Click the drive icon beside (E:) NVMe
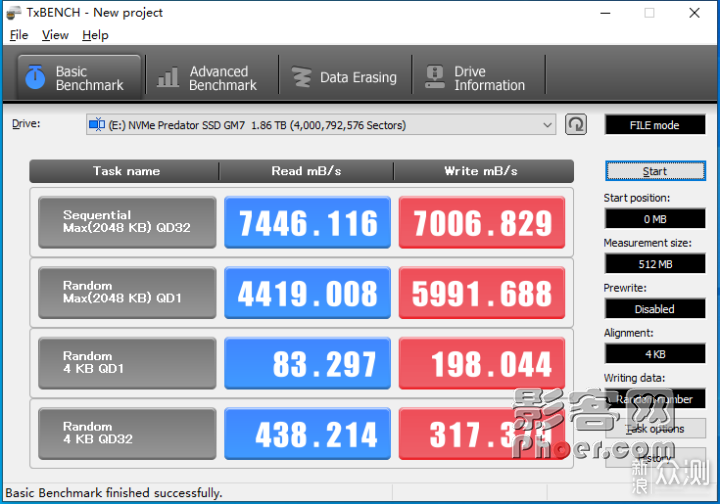720x504 pixels. [97, 124]
